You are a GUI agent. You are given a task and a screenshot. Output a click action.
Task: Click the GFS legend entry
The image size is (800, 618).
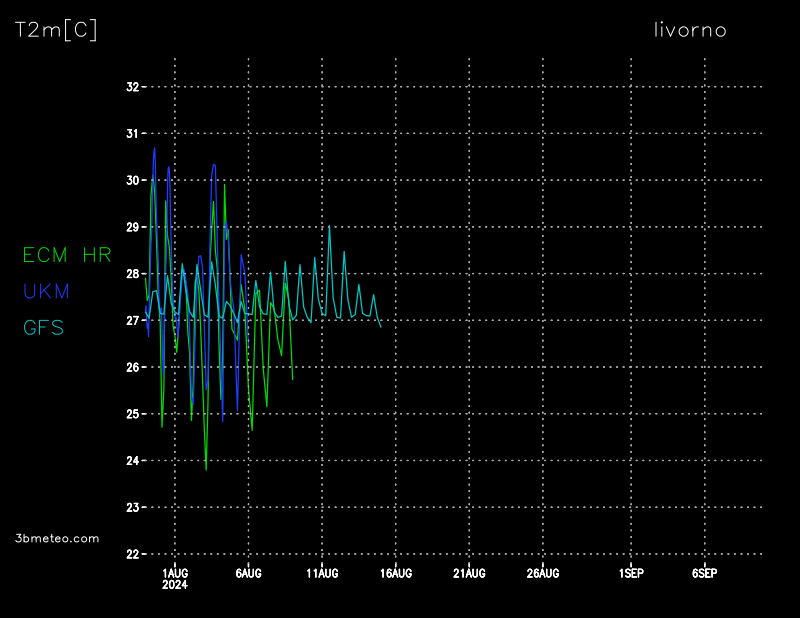(x=43, y=327)
